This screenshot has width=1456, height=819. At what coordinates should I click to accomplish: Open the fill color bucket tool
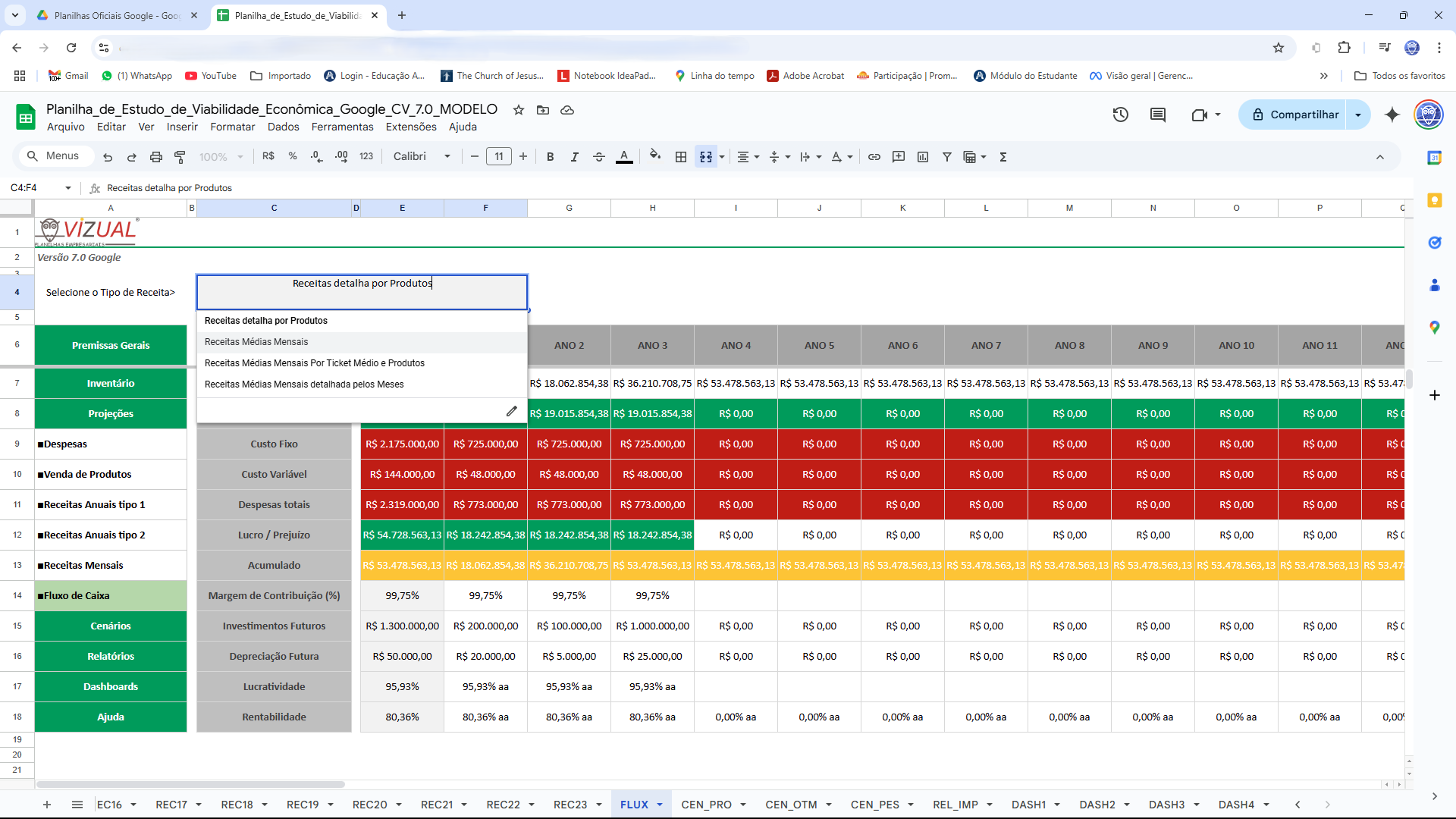tap(654, 156)
